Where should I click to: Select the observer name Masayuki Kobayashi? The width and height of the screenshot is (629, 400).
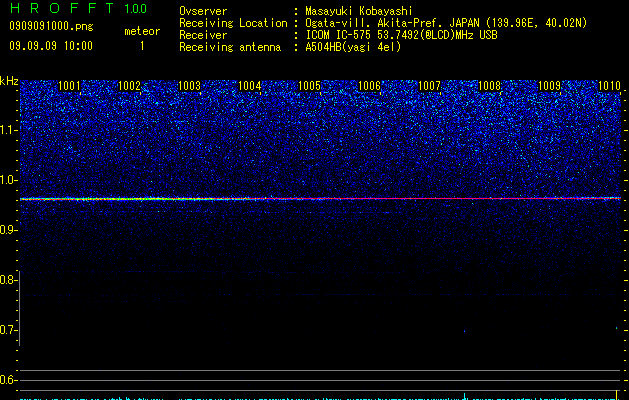(359, 11)
